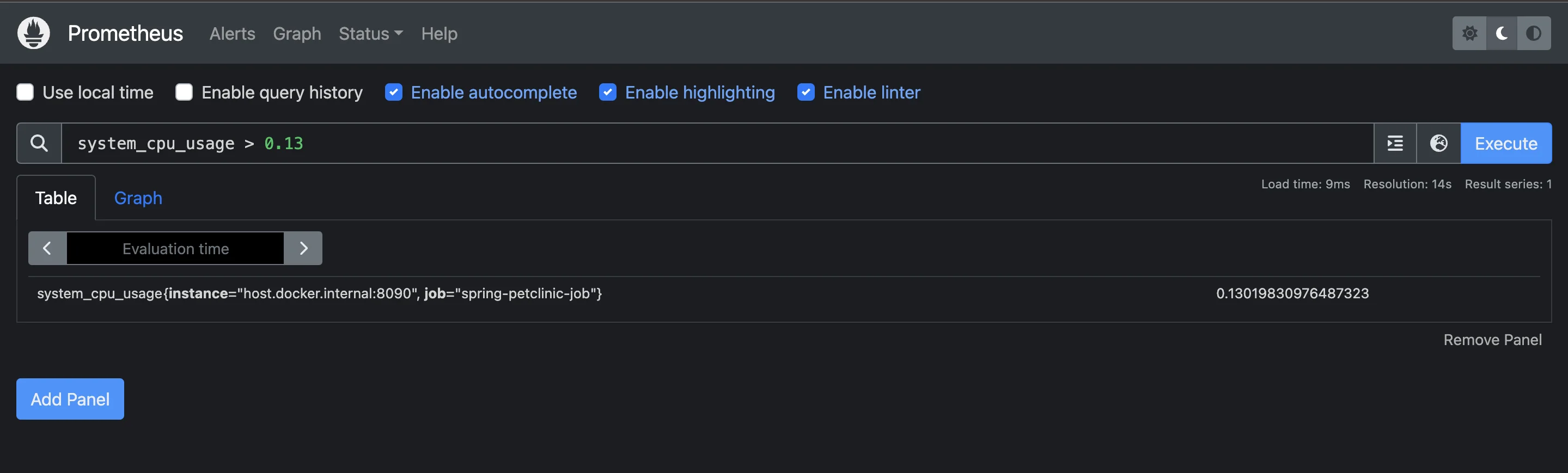Open the metrics explorer globe icon
Screen dimensions: 1568x473
point(1438,144)
